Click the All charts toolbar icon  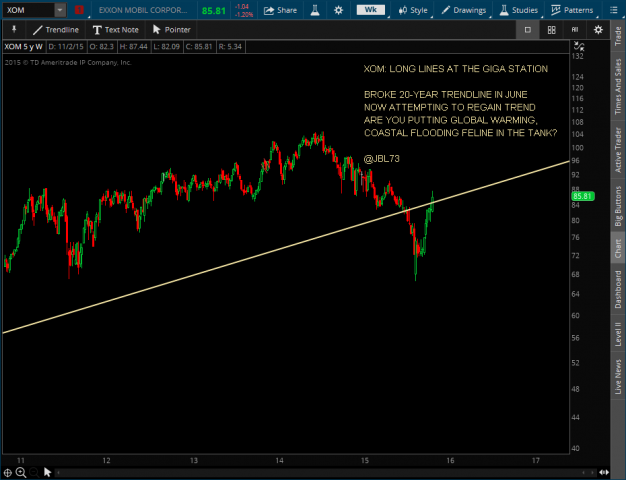575,30
